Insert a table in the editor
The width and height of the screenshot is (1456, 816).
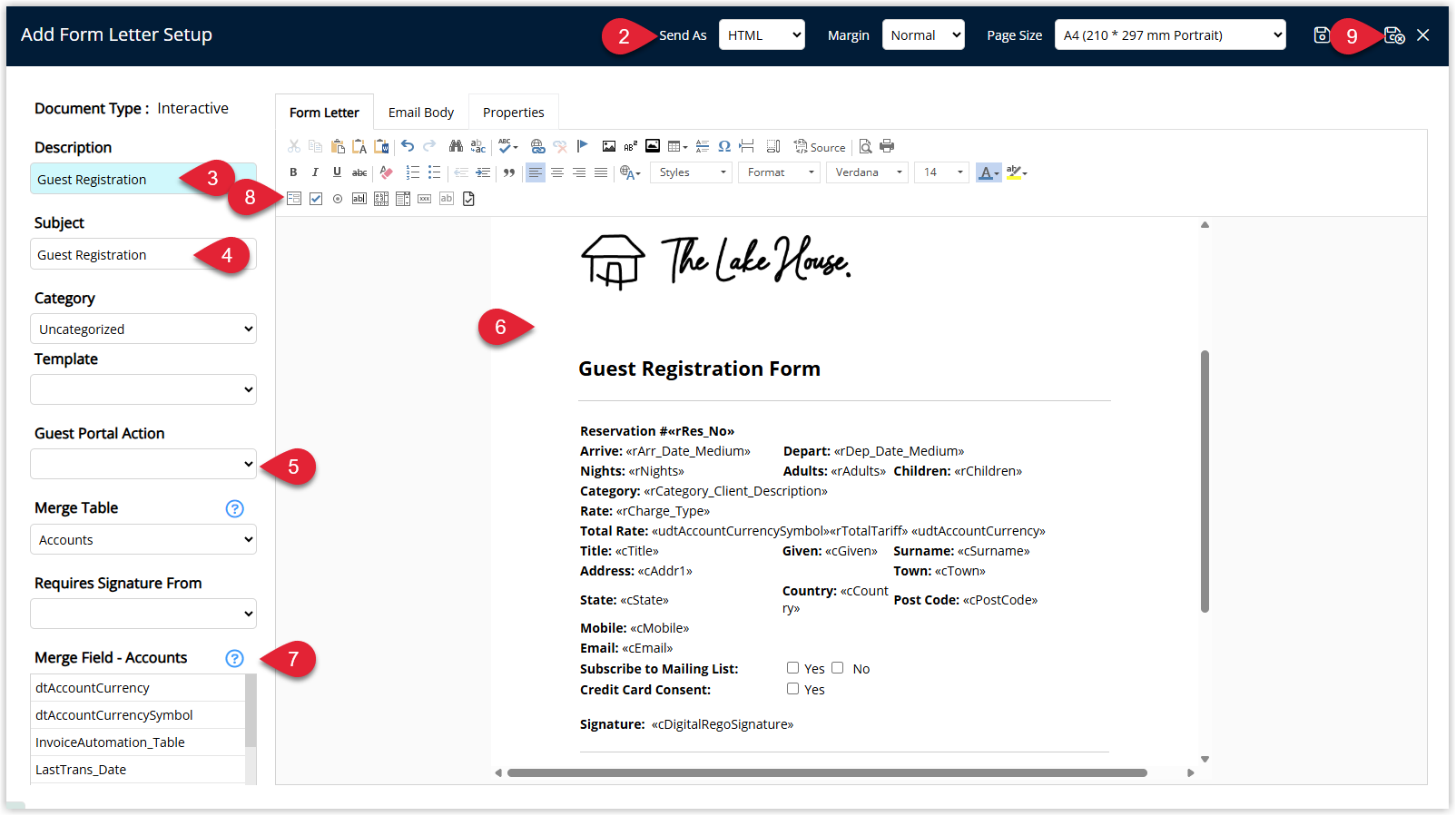[x=677, y=146]
